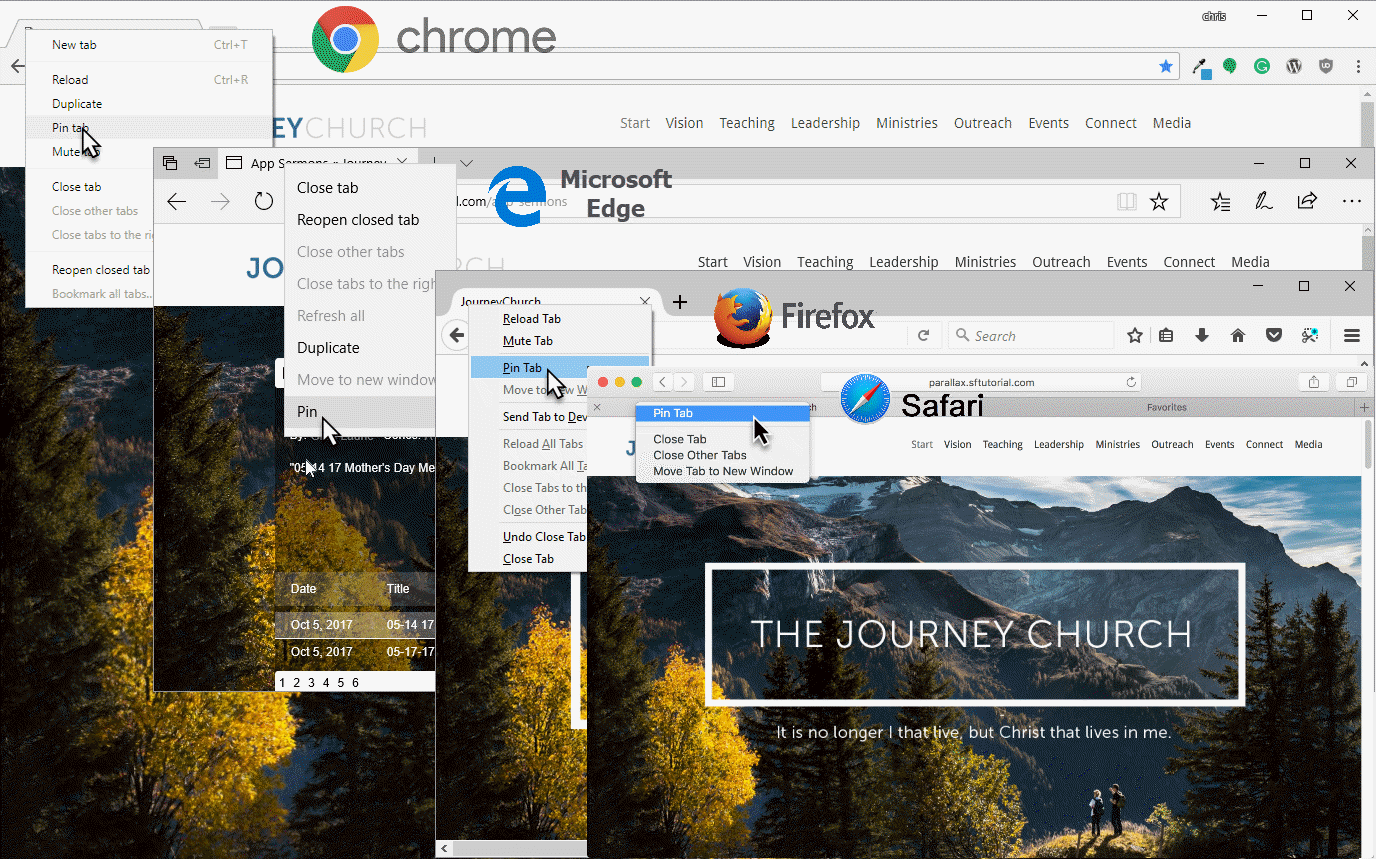Open new tab plus in Firefox

coord(680,302)
